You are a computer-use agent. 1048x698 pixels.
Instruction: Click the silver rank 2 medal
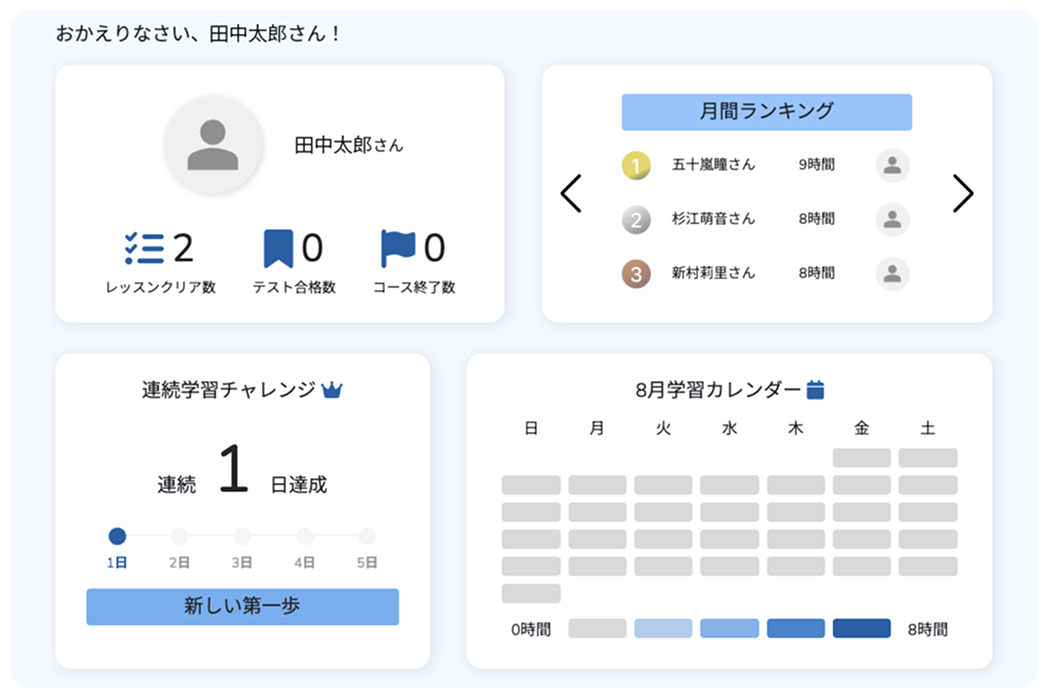[x=636, y=220]
